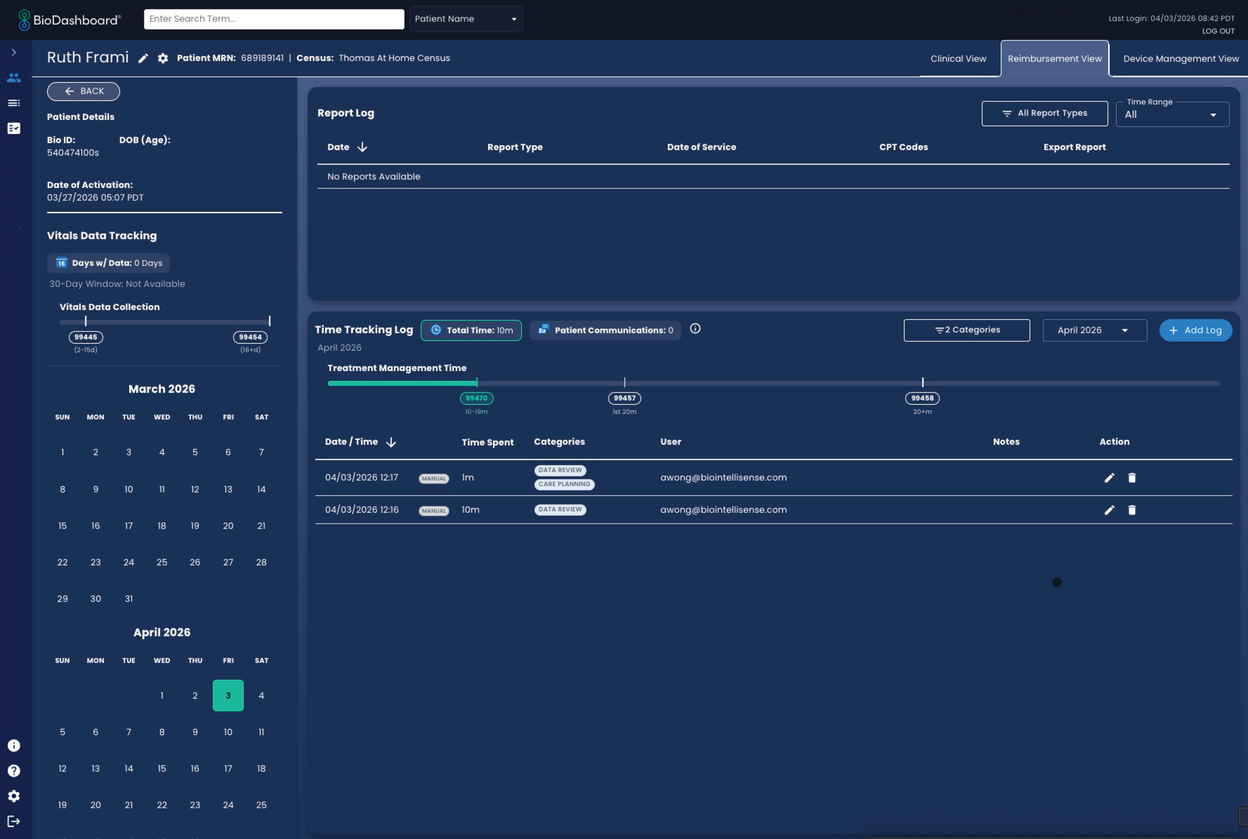Edit patient name with the pencil icon
This screenshot has width=1248, height=839.
coord(143,59)
